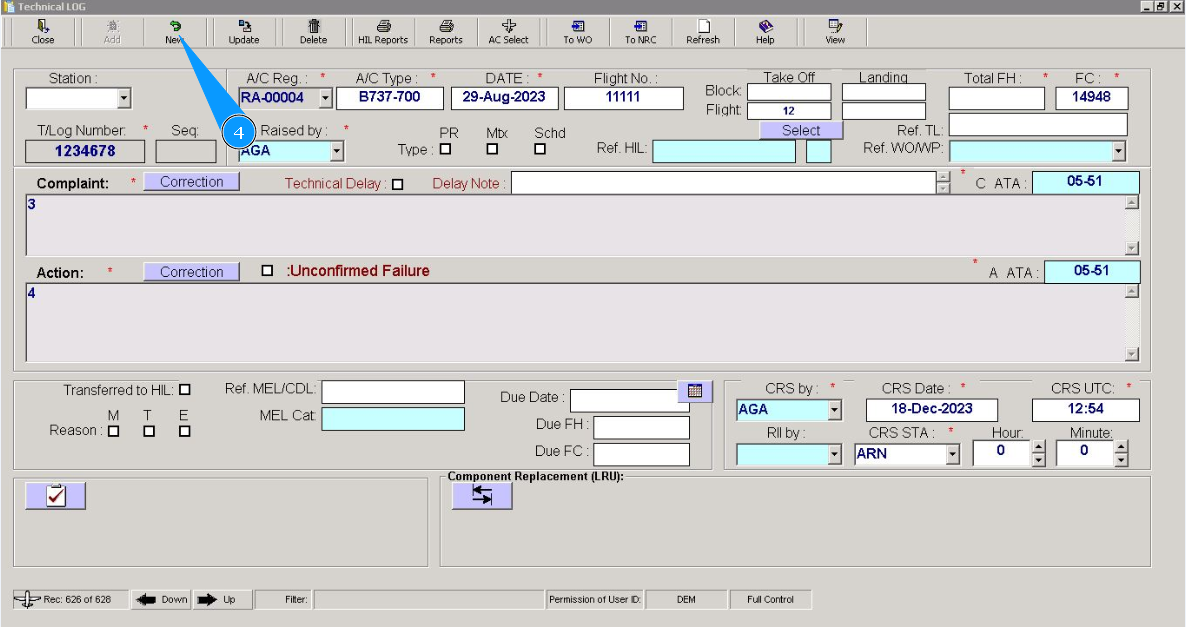Toggle the PR type checkbox
This screenshot has height=629, width=1186.
pos(446,149)
